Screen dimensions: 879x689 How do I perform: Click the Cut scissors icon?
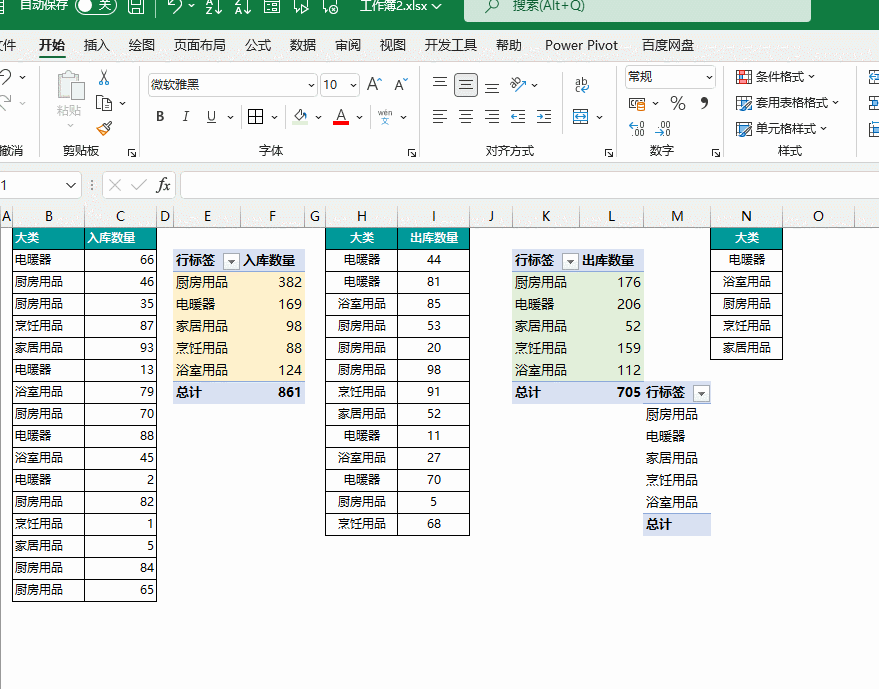coord(104,78)
